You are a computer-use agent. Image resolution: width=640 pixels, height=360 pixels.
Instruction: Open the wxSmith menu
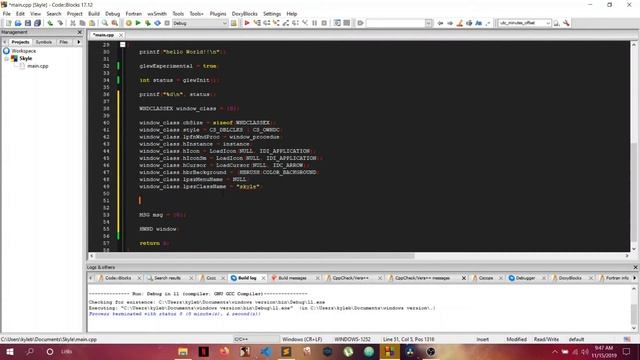click(x=157, y=13)
